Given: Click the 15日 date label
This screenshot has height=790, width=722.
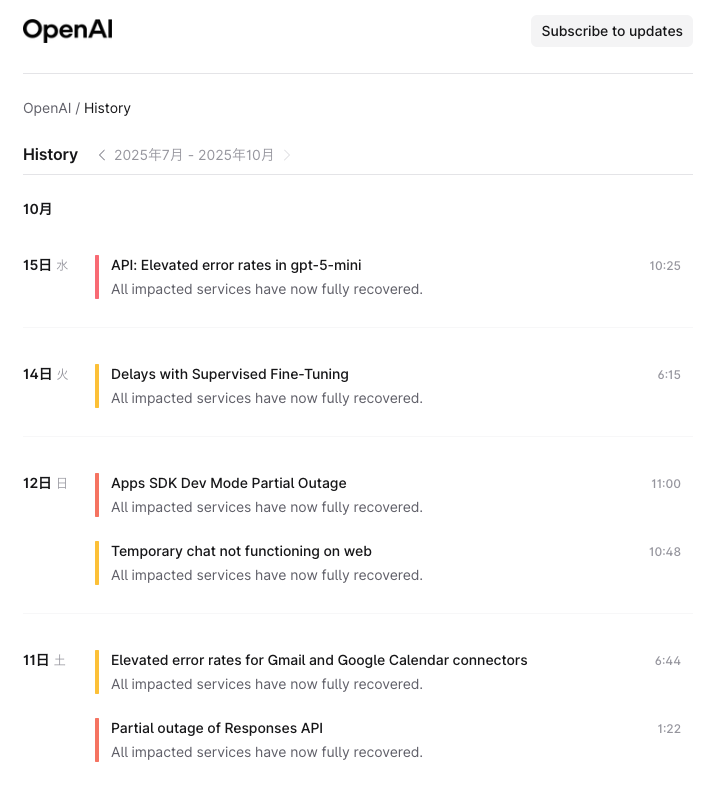Looking at the screenshot, I should 37,265.
